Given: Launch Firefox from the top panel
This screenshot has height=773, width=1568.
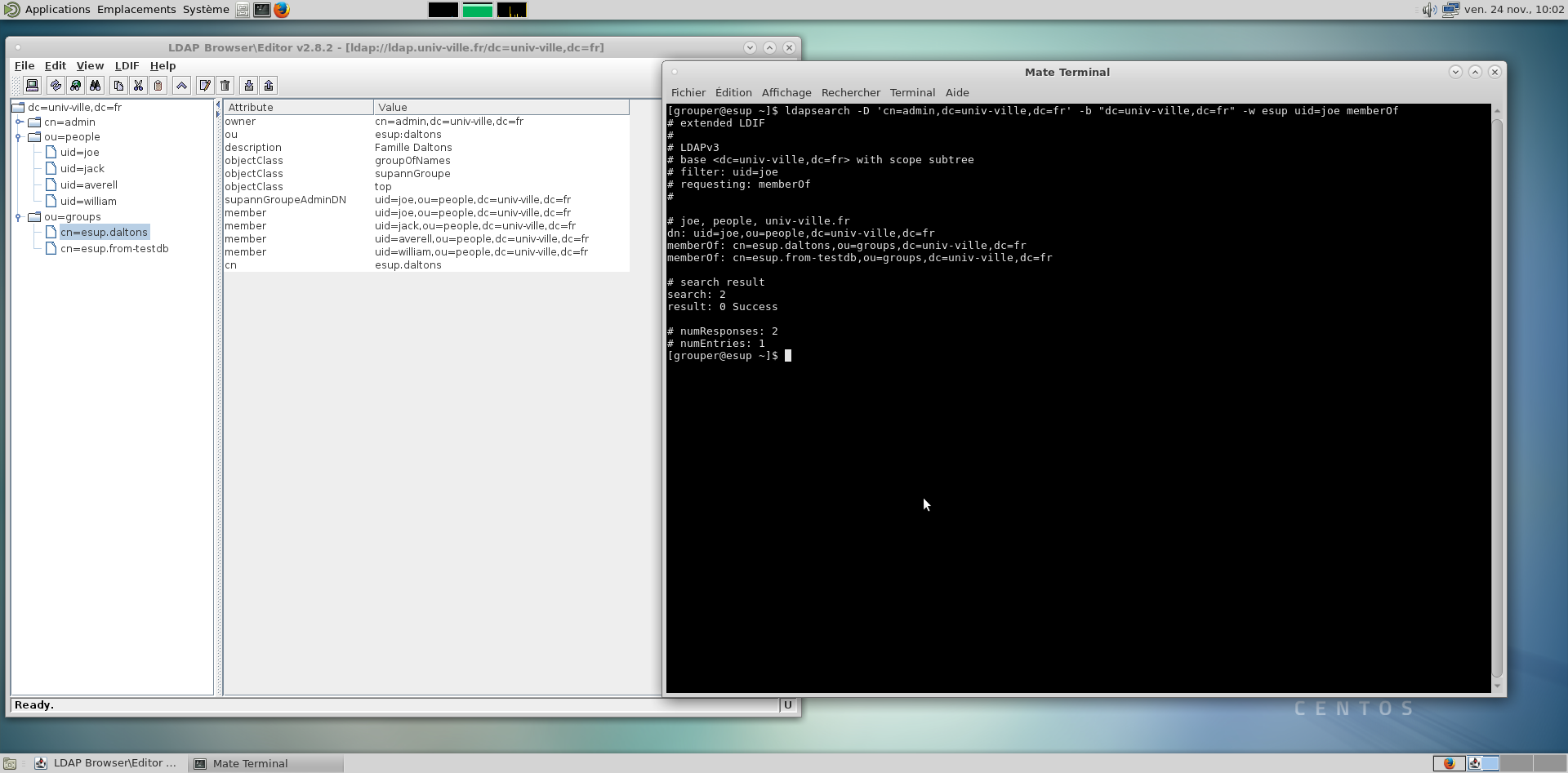Looking at the screenshot, I should click(282, 10).
